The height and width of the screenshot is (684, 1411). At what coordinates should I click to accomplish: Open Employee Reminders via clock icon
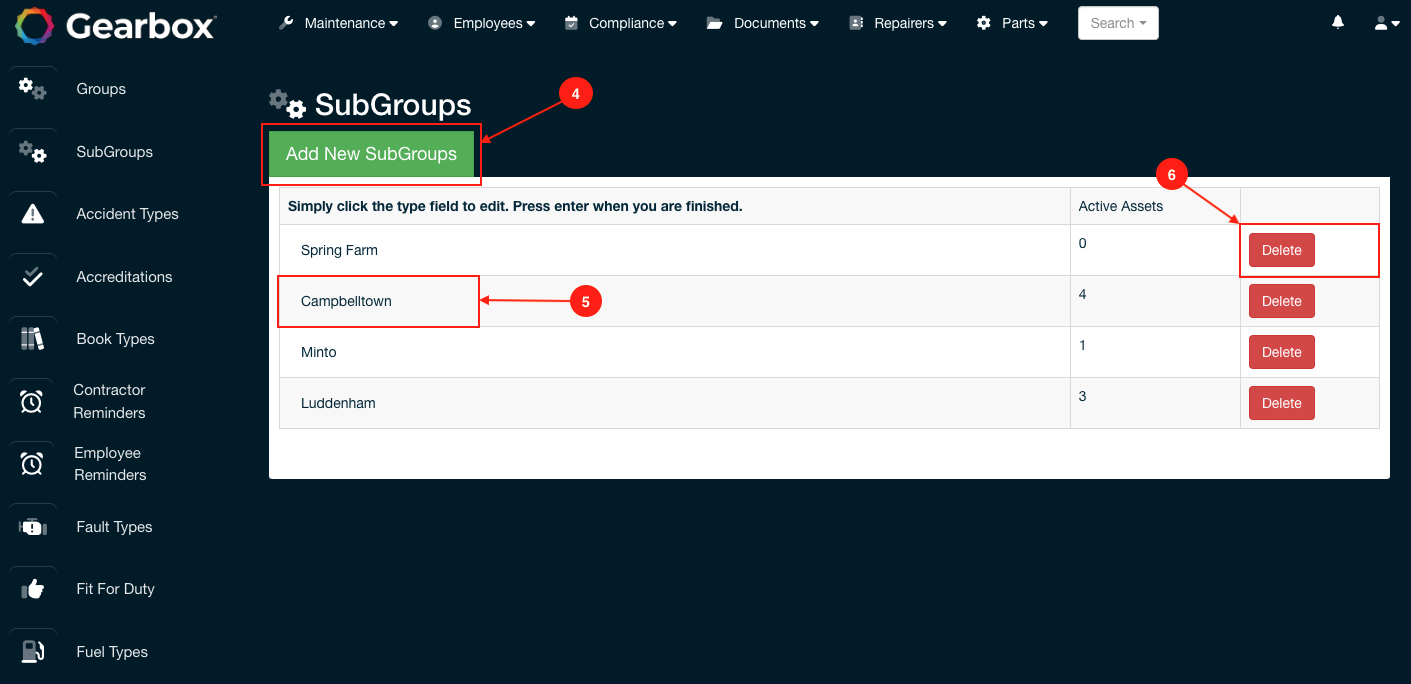click(x=32, y=463)
